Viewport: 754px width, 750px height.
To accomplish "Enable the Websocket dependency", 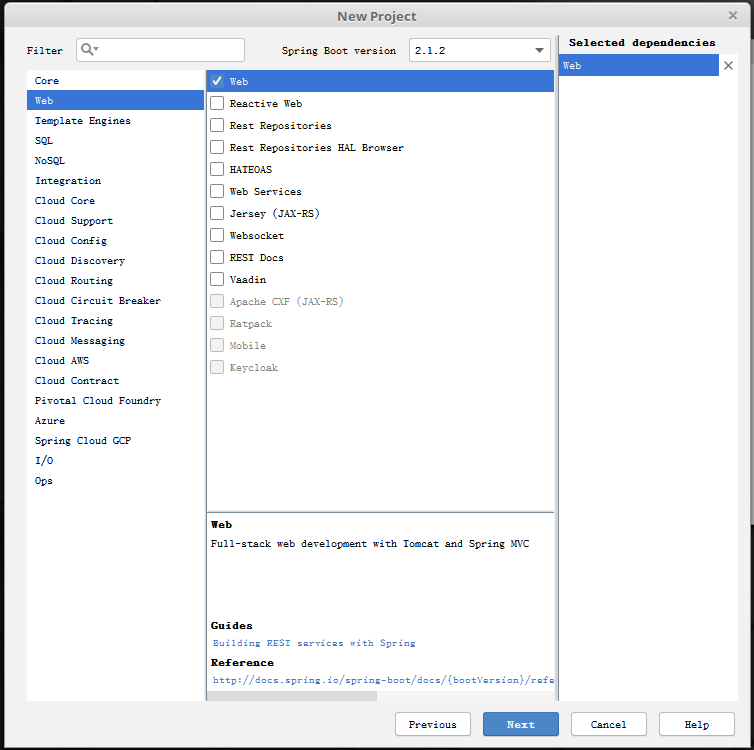I will 217,235.
